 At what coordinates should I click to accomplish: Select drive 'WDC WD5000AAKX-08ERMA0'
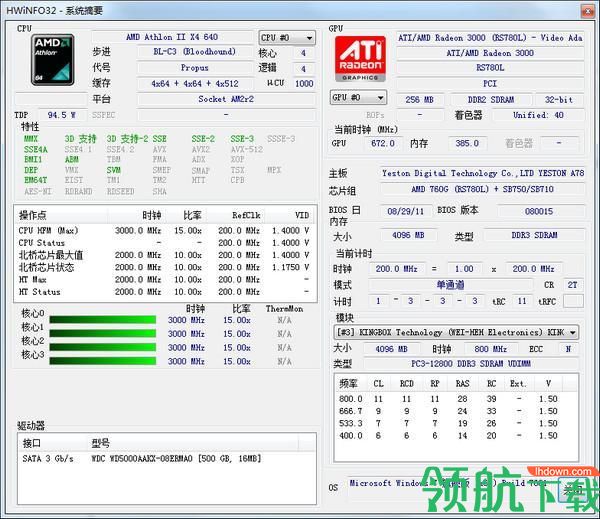tap(176, 459)
